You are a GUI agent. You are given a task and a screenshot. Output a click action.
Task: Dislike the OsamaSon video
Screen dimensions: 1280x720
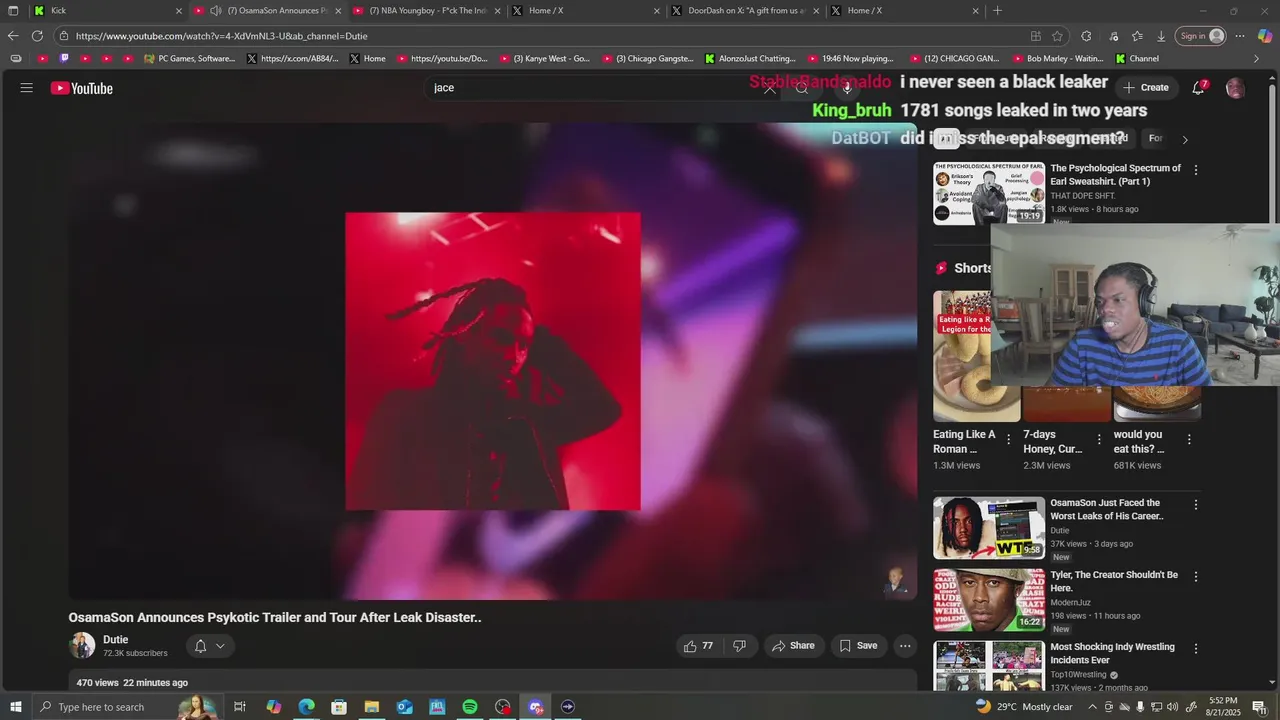[x=740, y=646]
